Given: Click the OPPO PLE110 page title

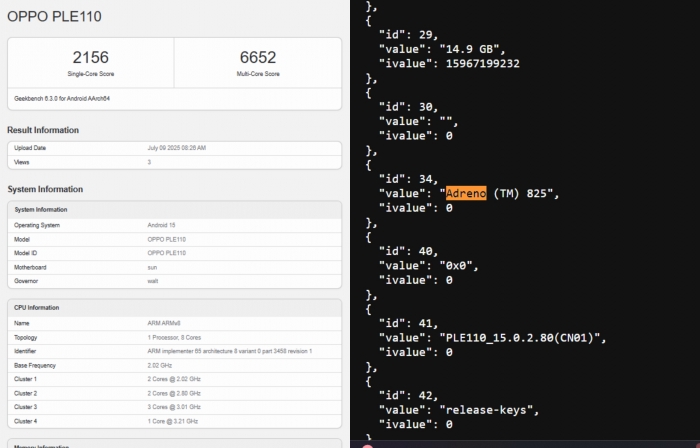Looking at the screenshot, I should (x=54, y=17).
